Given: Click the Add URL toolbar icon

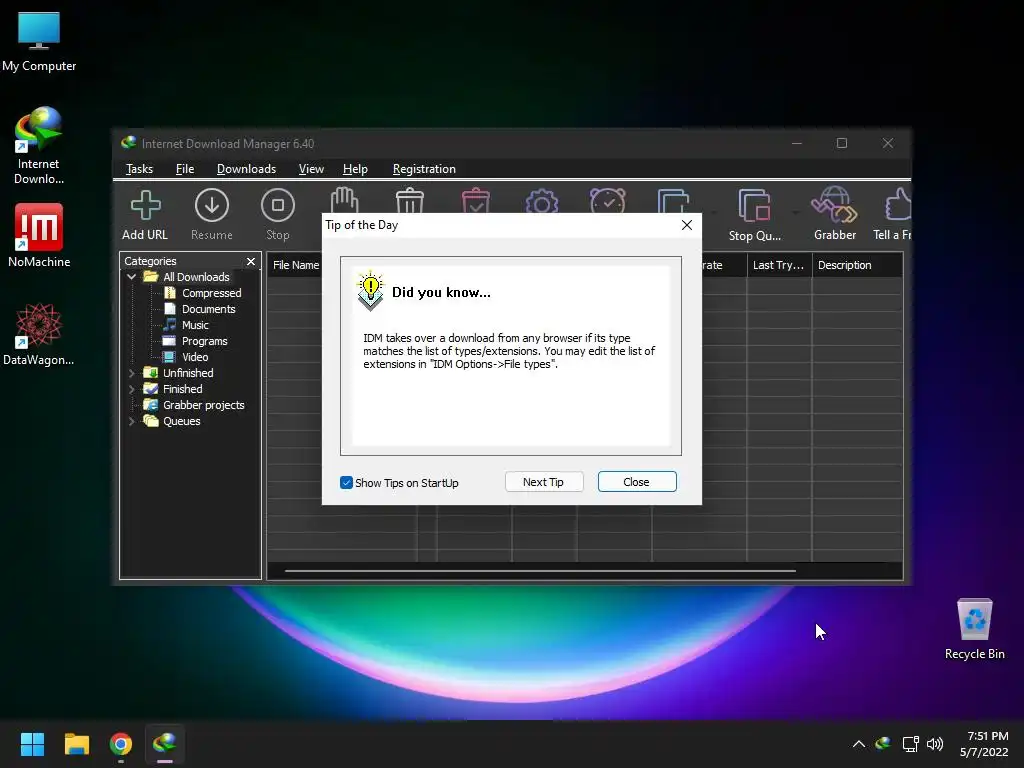Looking at the screenshot, I should 145,214.
